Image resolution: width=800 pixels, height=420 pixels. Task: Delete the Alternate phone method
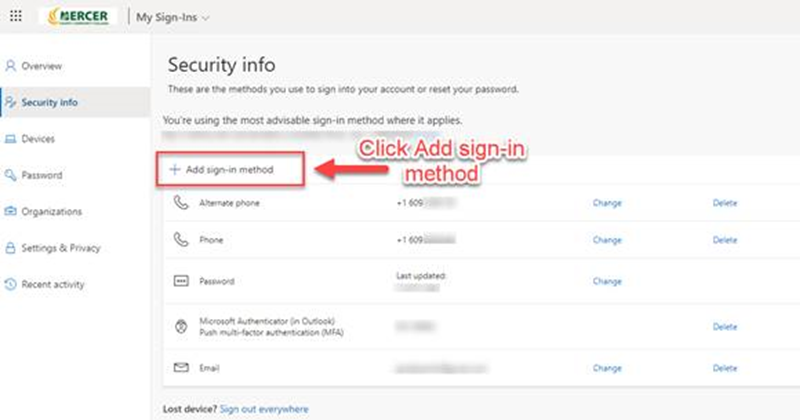click(724, 203)
